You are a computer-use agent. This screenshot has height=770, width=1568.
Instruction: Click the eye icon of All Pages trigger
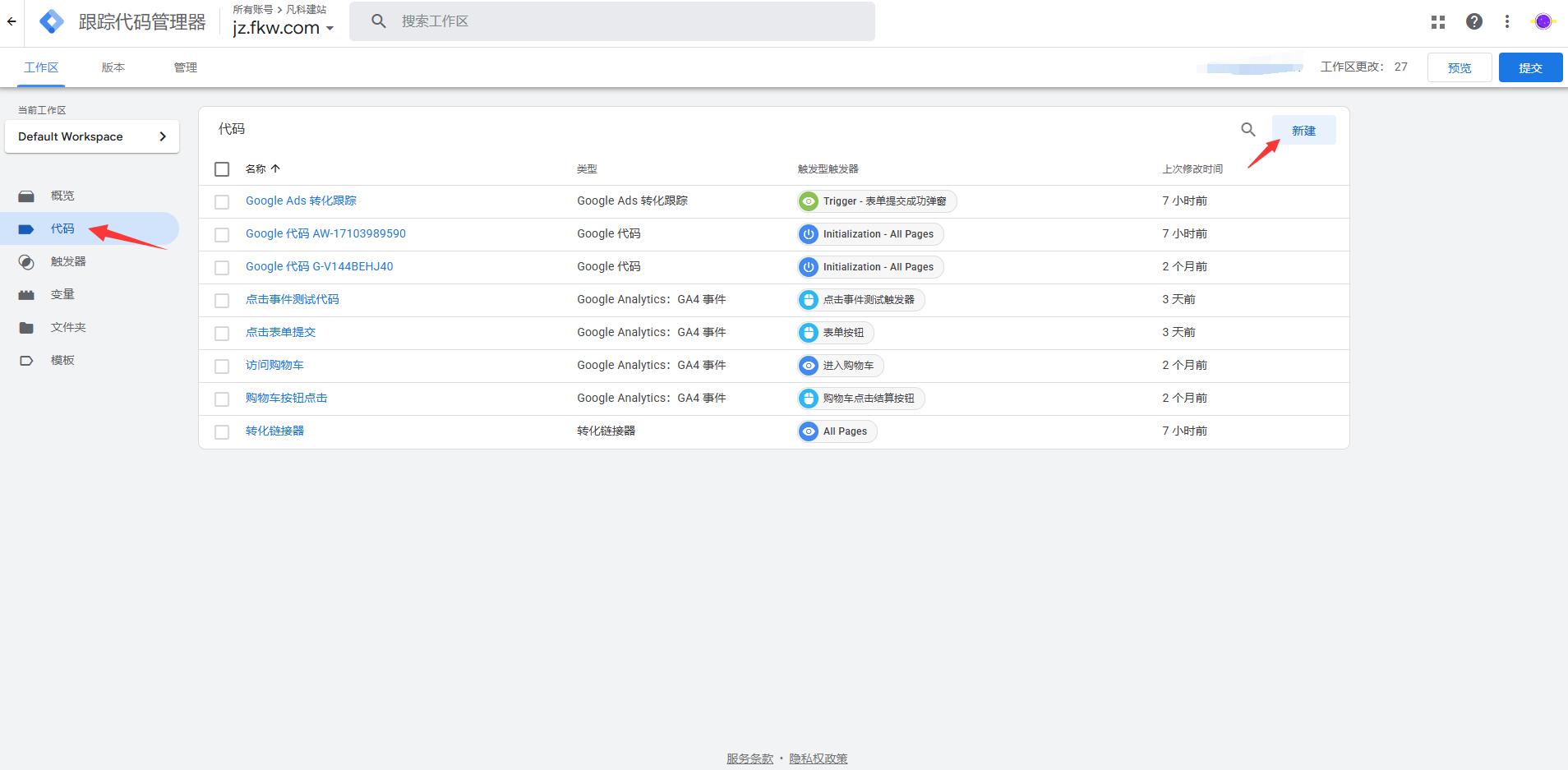coord(809,431)
